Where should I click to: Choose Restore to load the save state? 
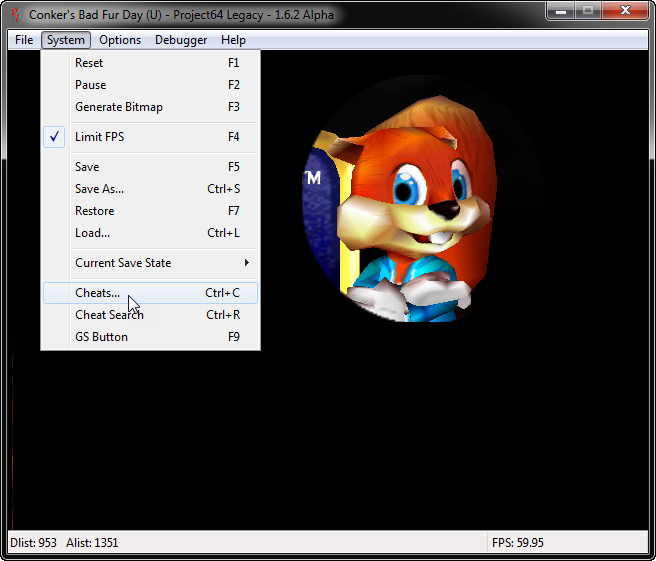[151, 211]
